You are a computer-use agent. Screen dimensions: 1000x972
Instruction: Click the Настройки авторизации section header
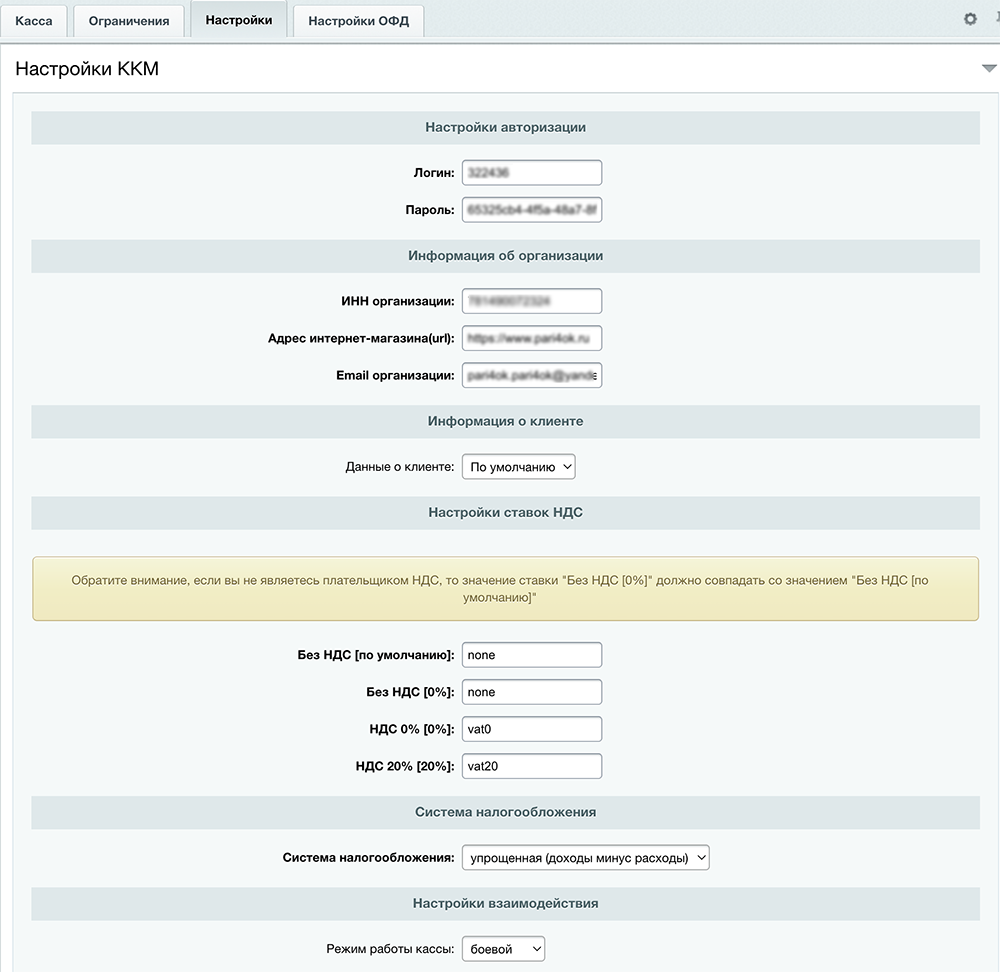pos(506,128)
